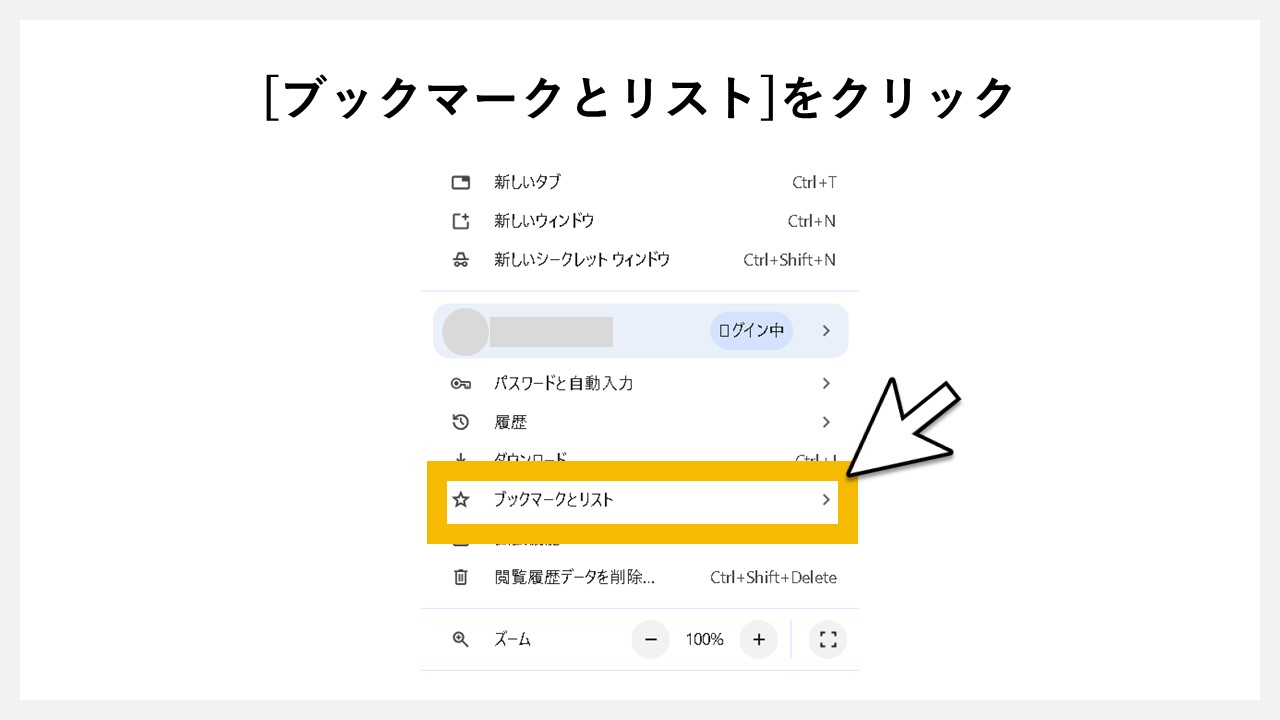1280x720 pixels.
Task: Click the download arrow icon
Action: (x=460, y=459)
